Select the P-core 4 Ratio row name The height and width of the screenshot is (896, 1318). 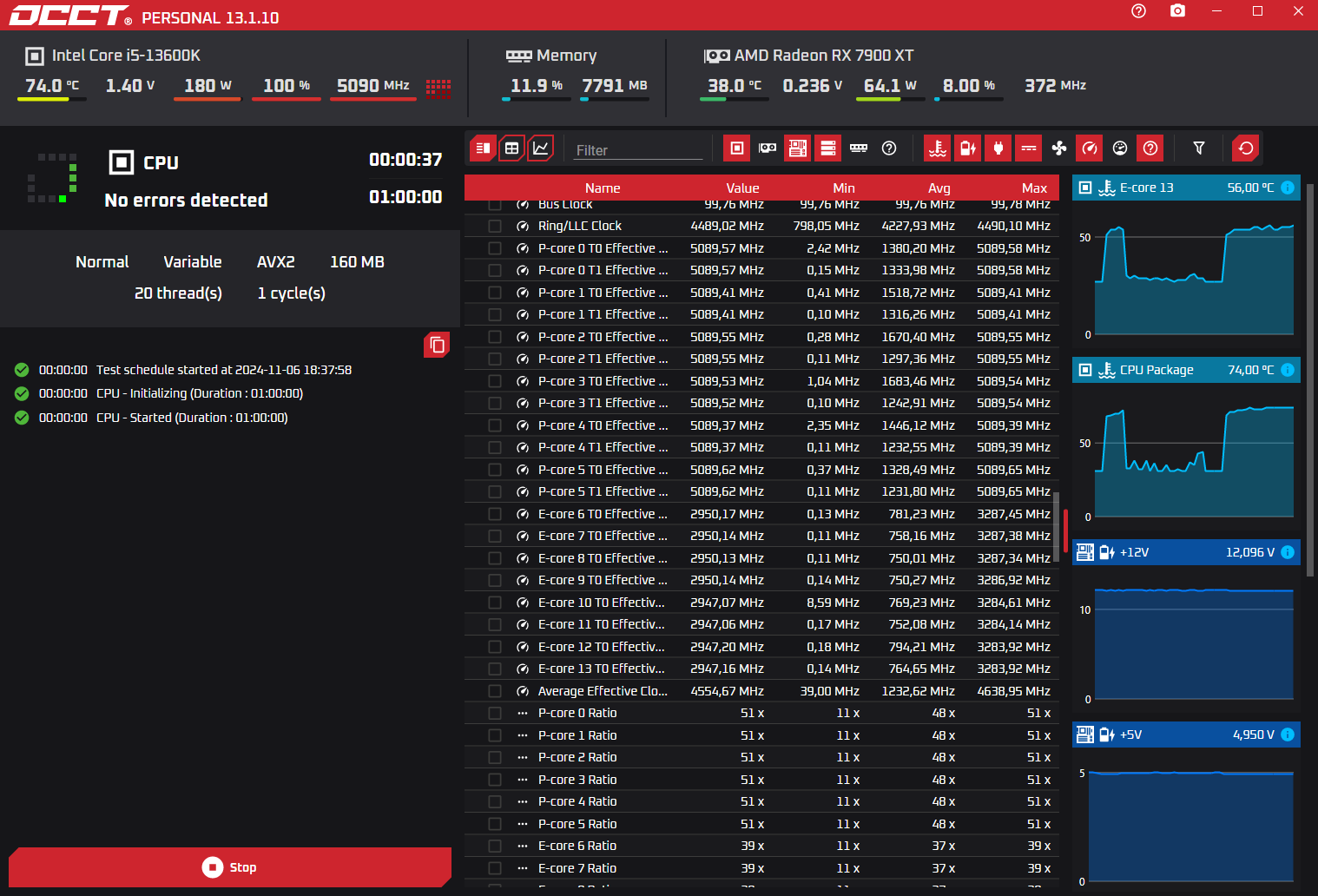click(577, 801)
